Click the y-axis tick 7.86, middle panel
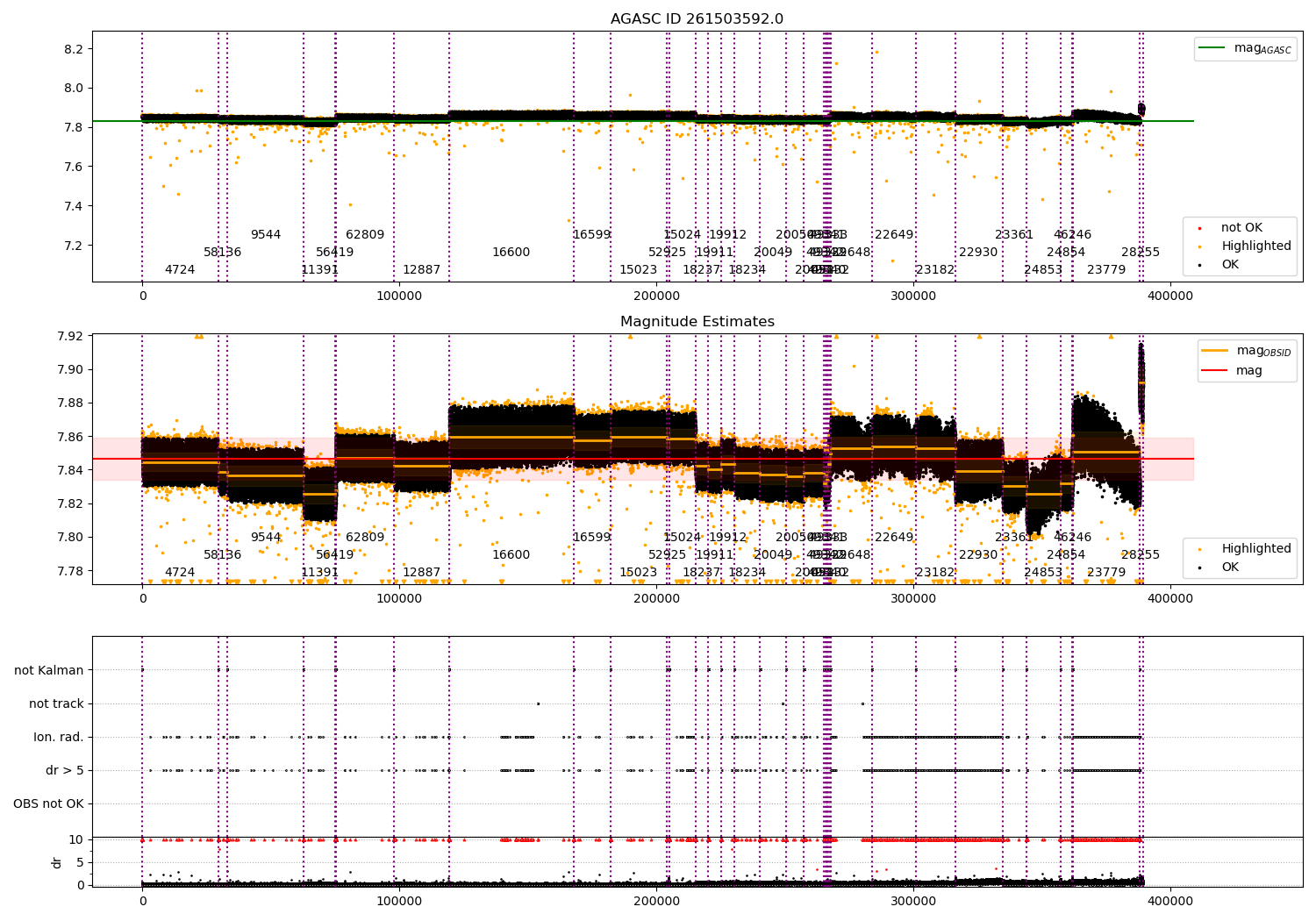Screen dimensions: 1316x921 [70, 437]
